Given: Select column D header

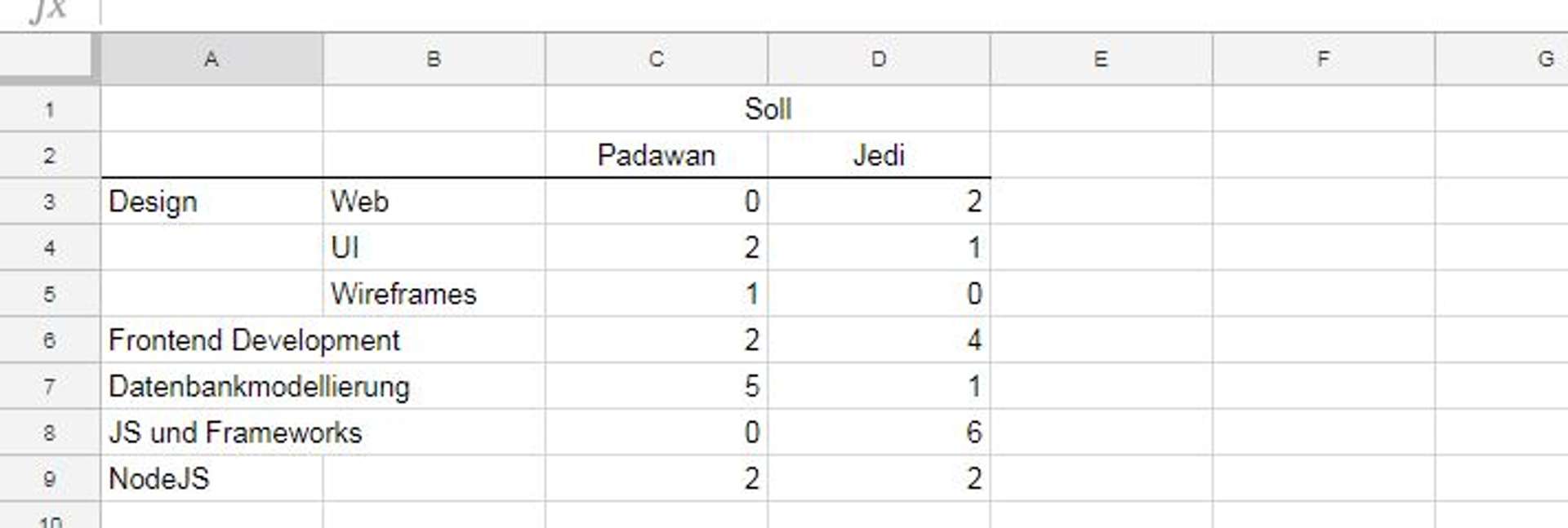Looking at the screenshot, I should tap(878, 57).
